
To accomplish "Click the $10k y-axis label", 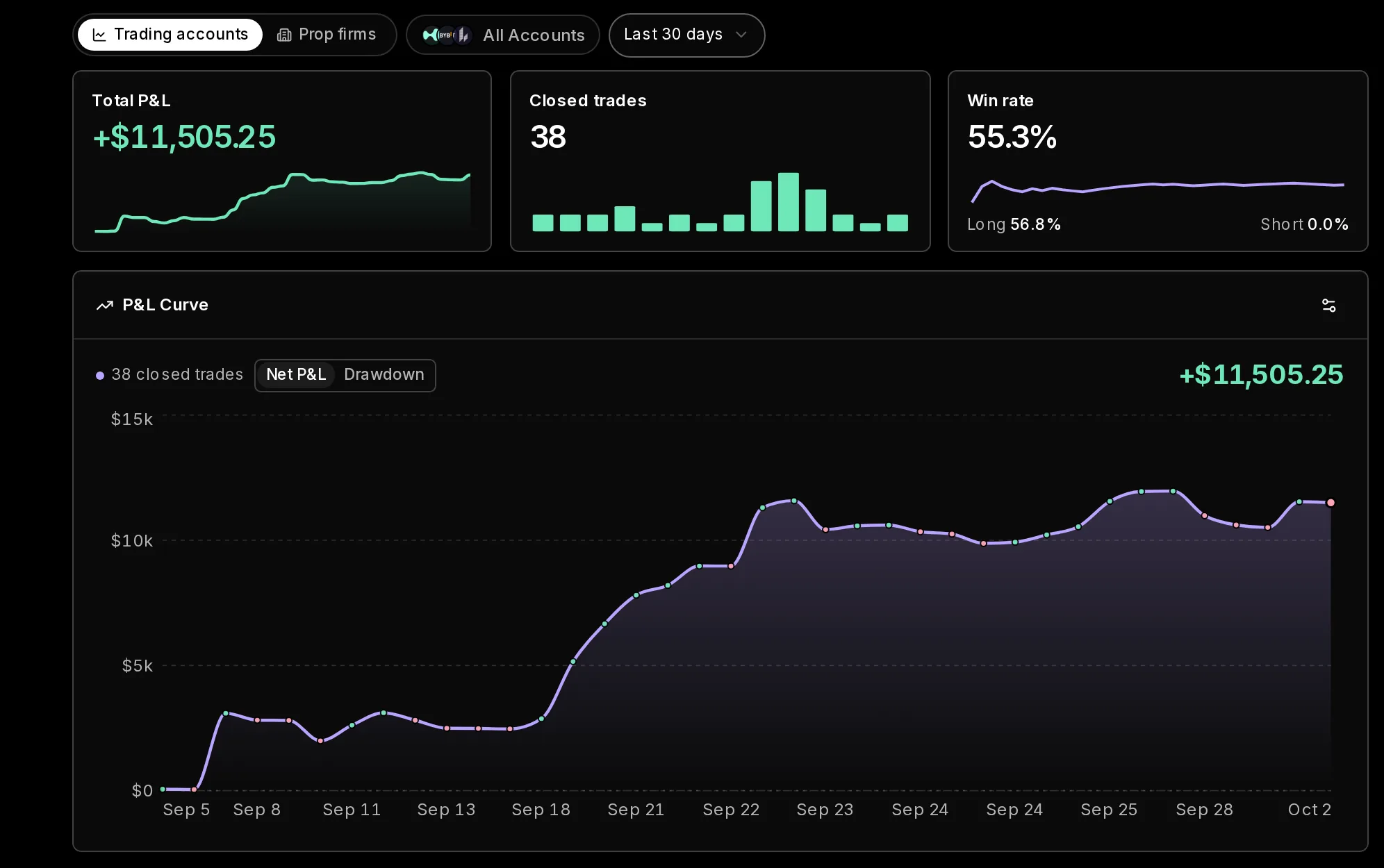I will pyautogui.click(x=132, y=541).
